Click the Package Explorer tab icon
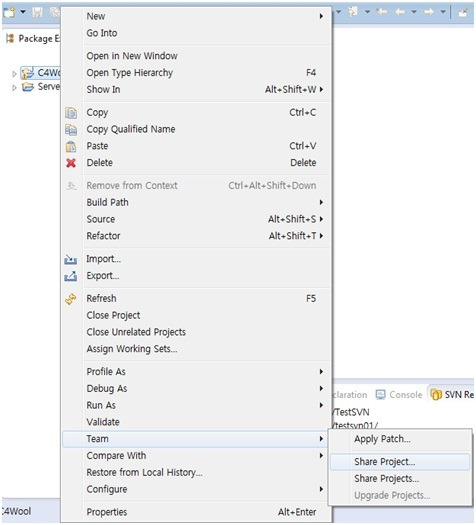476x525 pixels. pos(10,39)
